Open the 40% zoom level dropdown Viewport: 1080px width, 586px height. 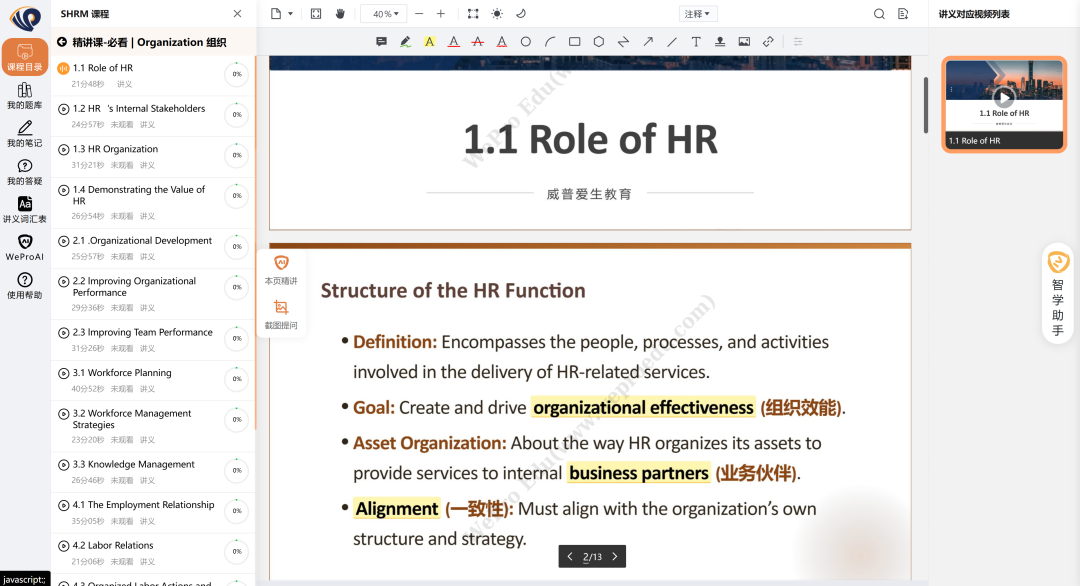click(x=383, y=14)
